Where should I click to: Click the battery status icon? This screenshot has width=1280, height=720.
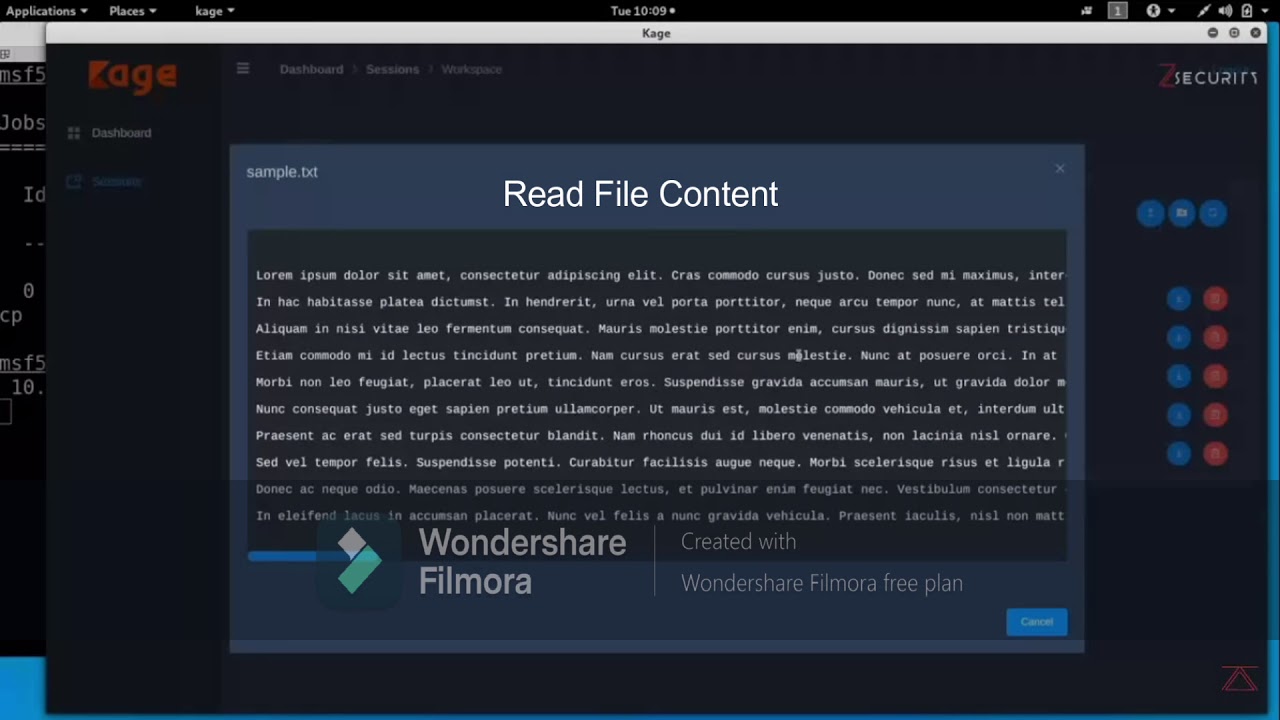coord(1247,11)
